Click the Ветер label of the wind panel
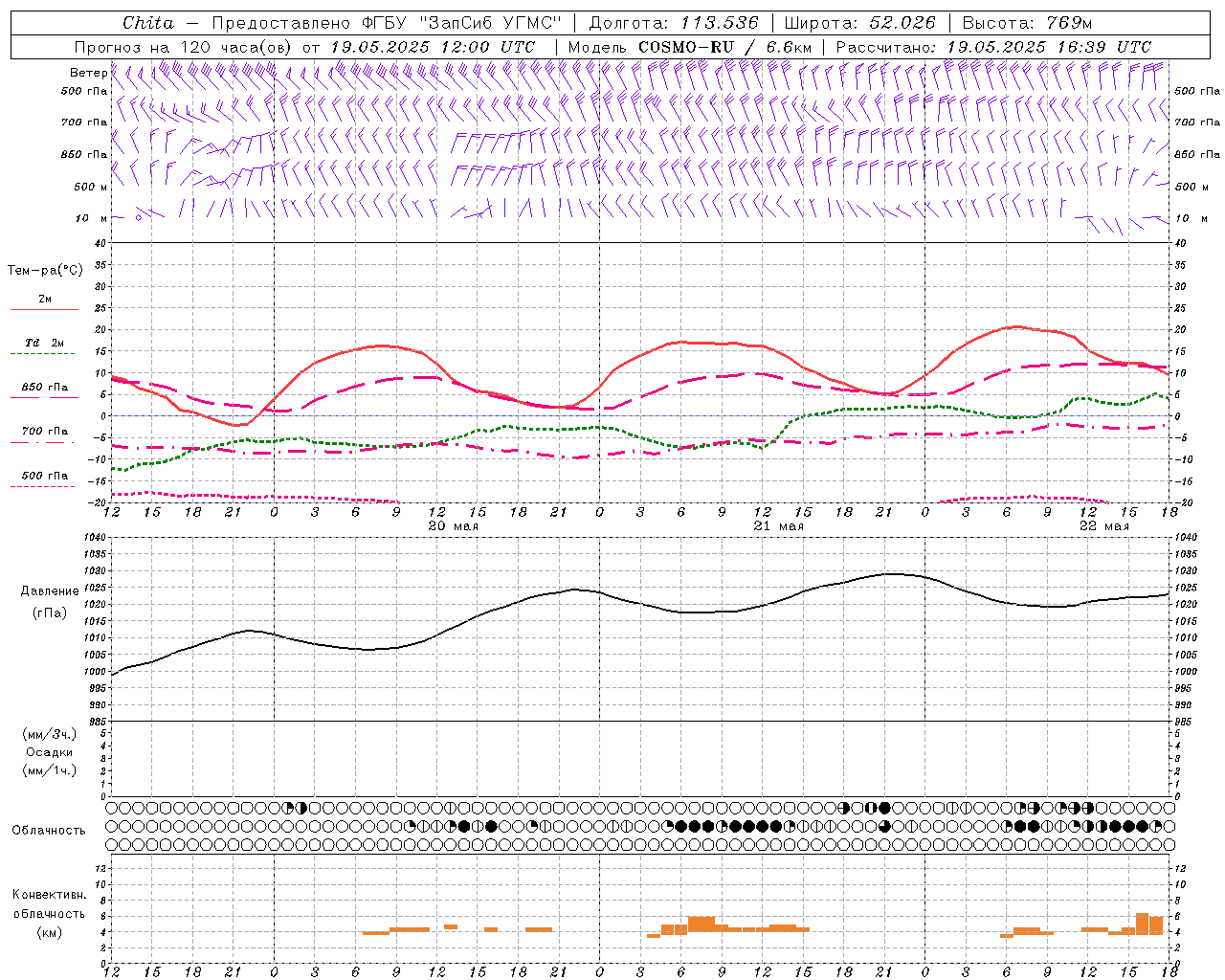The image size is (1225, 980). coord(88,73)
